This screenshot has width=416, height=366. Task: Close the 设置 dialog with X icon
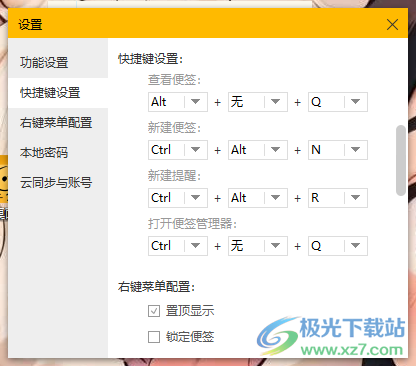tap(392, 24)
